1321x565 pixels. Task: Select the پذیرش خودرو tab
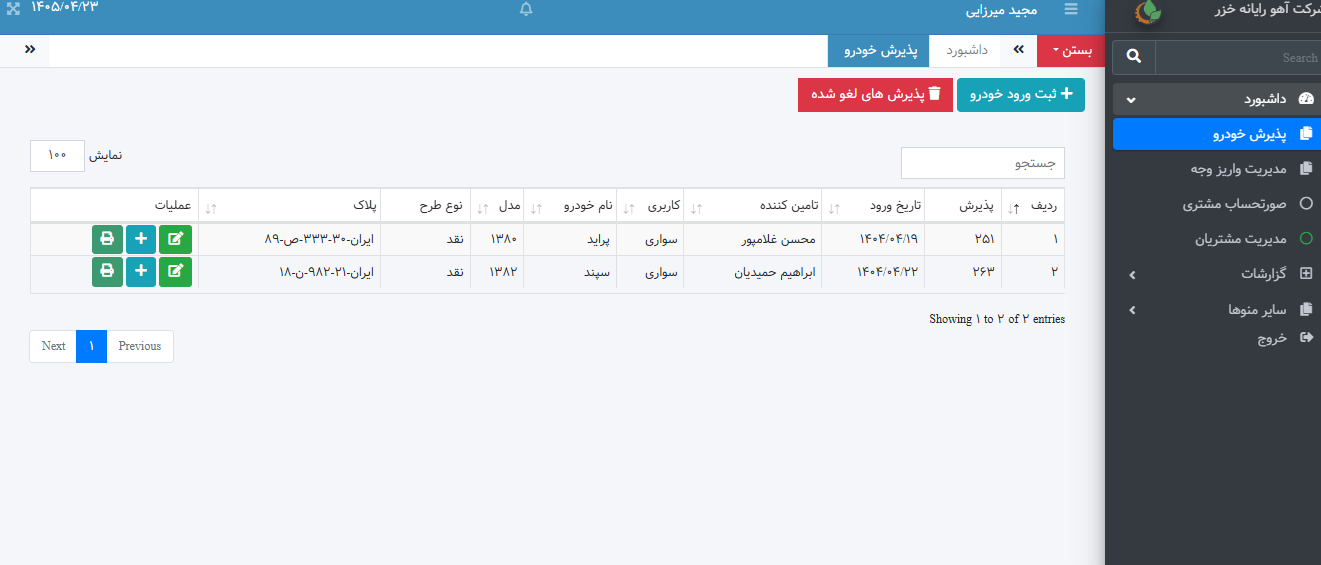879,51
